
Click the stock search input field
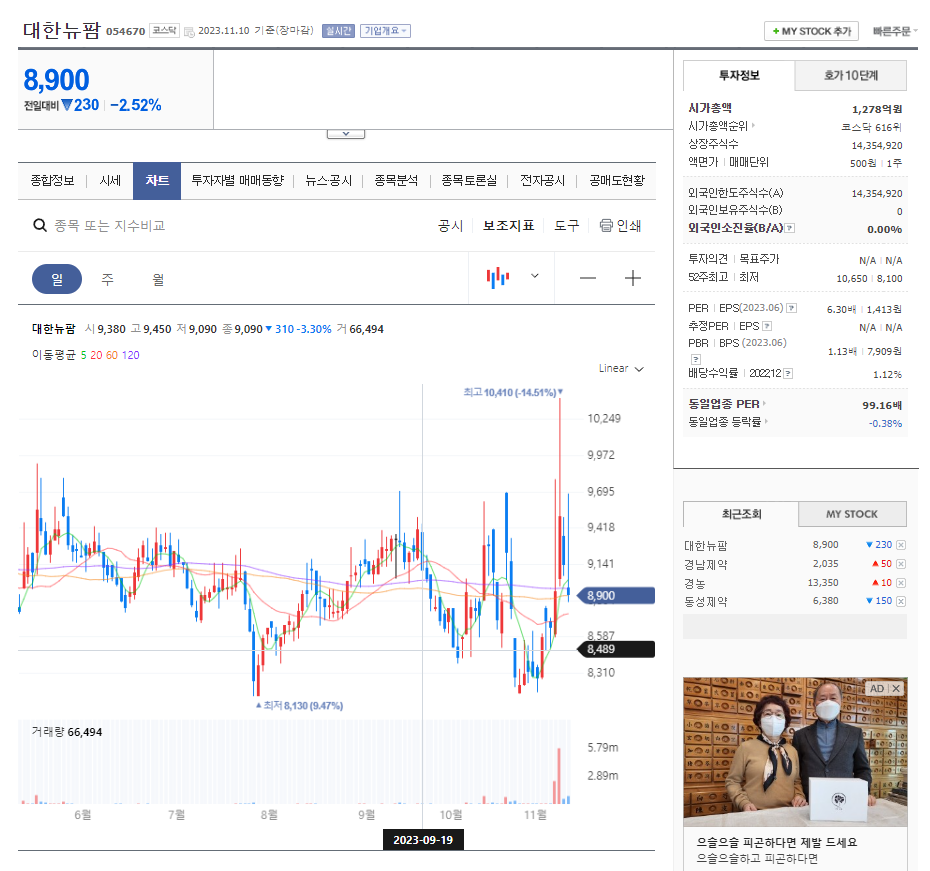point(110,226)
